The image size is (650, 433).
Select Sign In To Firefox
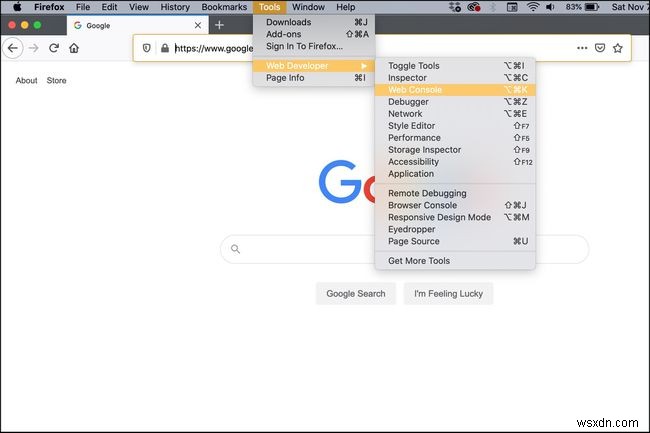314,46
